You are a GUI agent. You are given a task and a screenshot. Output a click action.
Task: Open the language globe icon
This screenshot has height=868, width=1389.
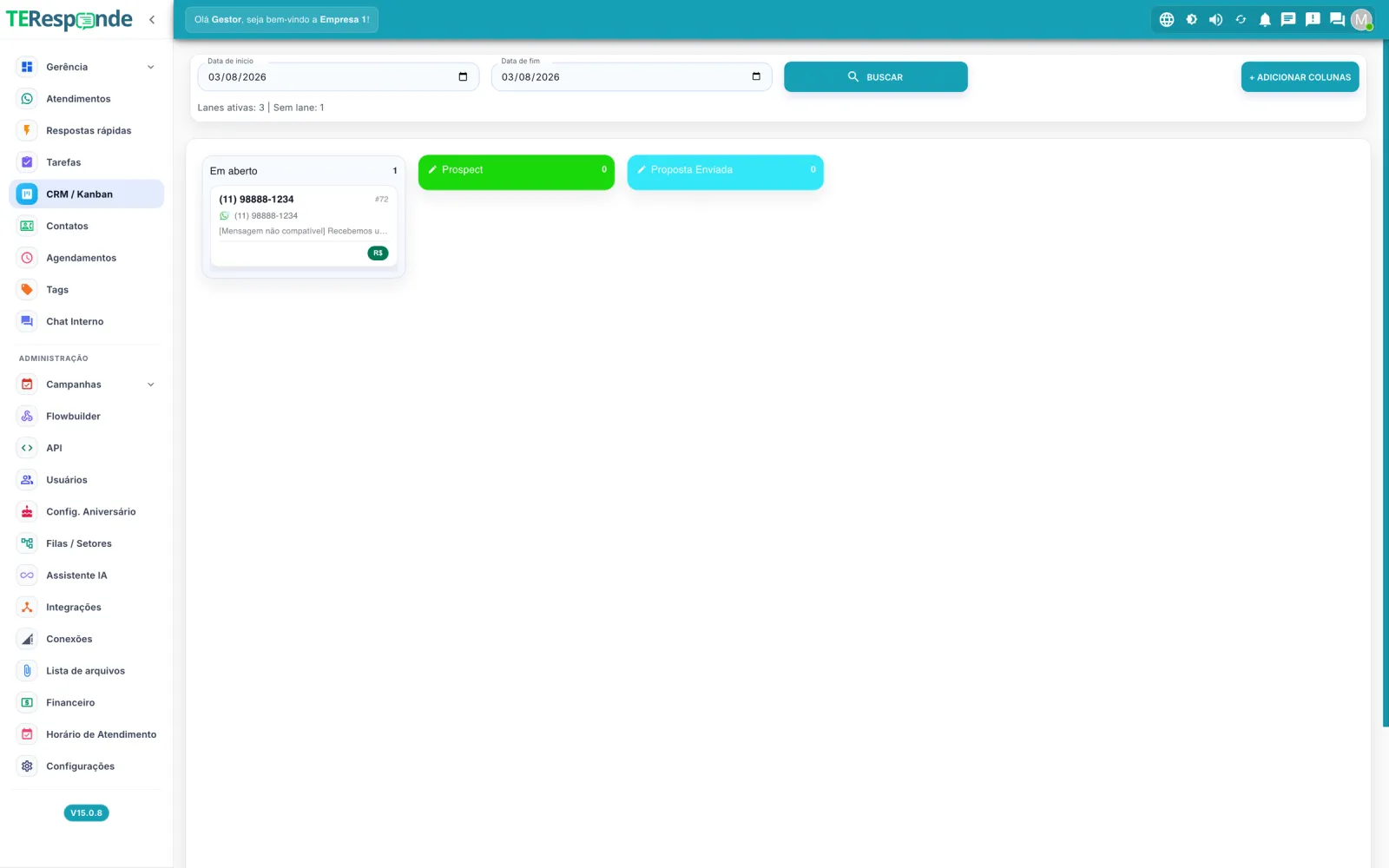[x=1167, y=19]
